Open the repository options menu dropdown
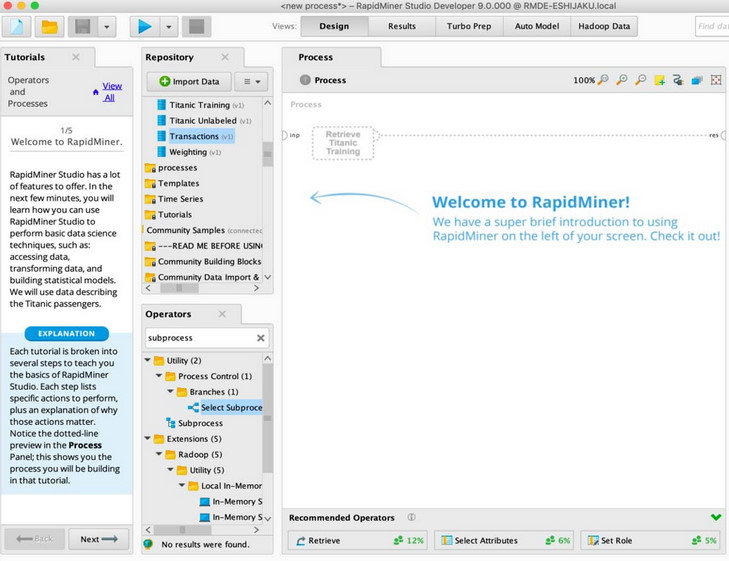The width and height of the screenshot is (729, 561). [251, 81]
